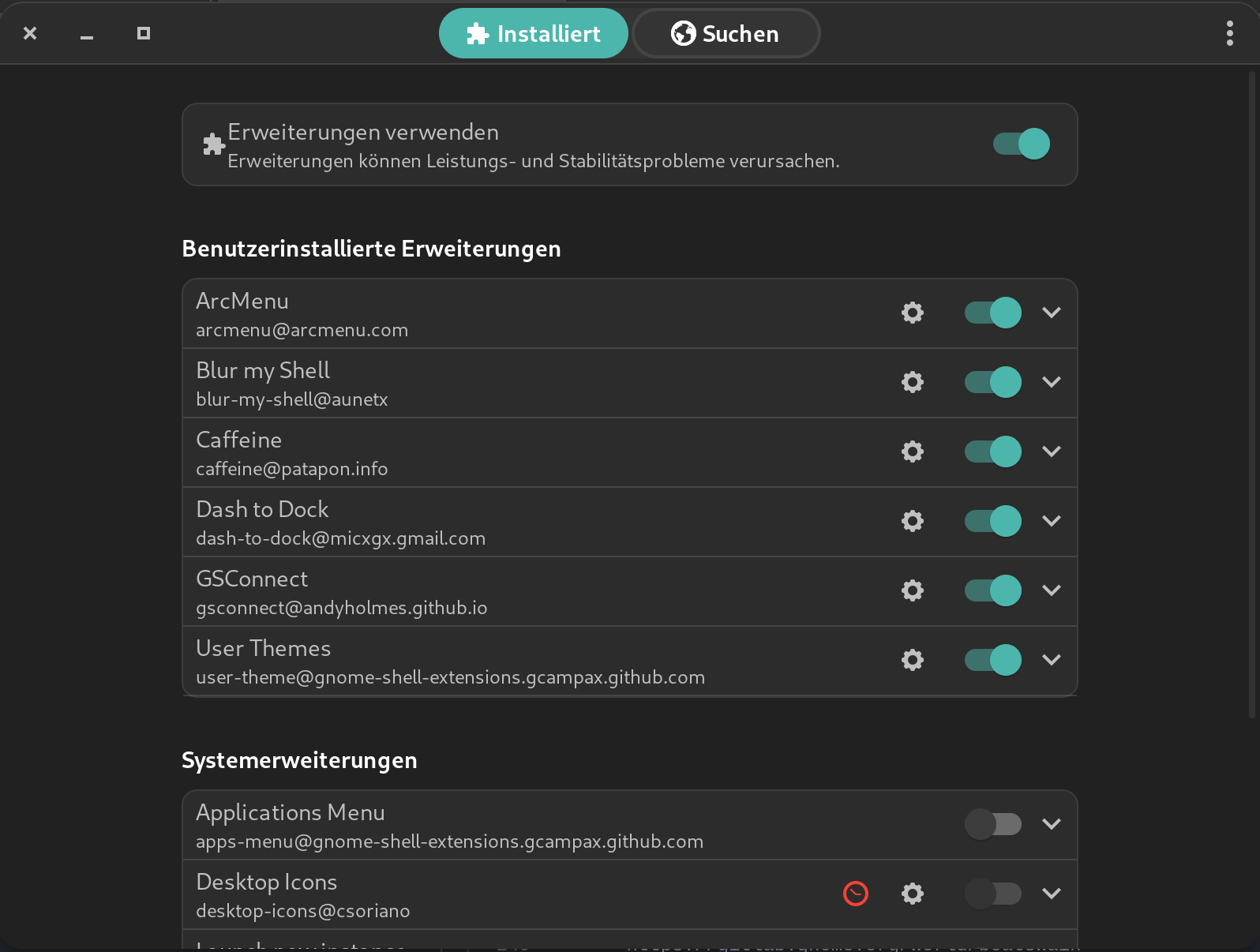
Task: Disable the Blur my Shell switch
Action: point(993,382)
